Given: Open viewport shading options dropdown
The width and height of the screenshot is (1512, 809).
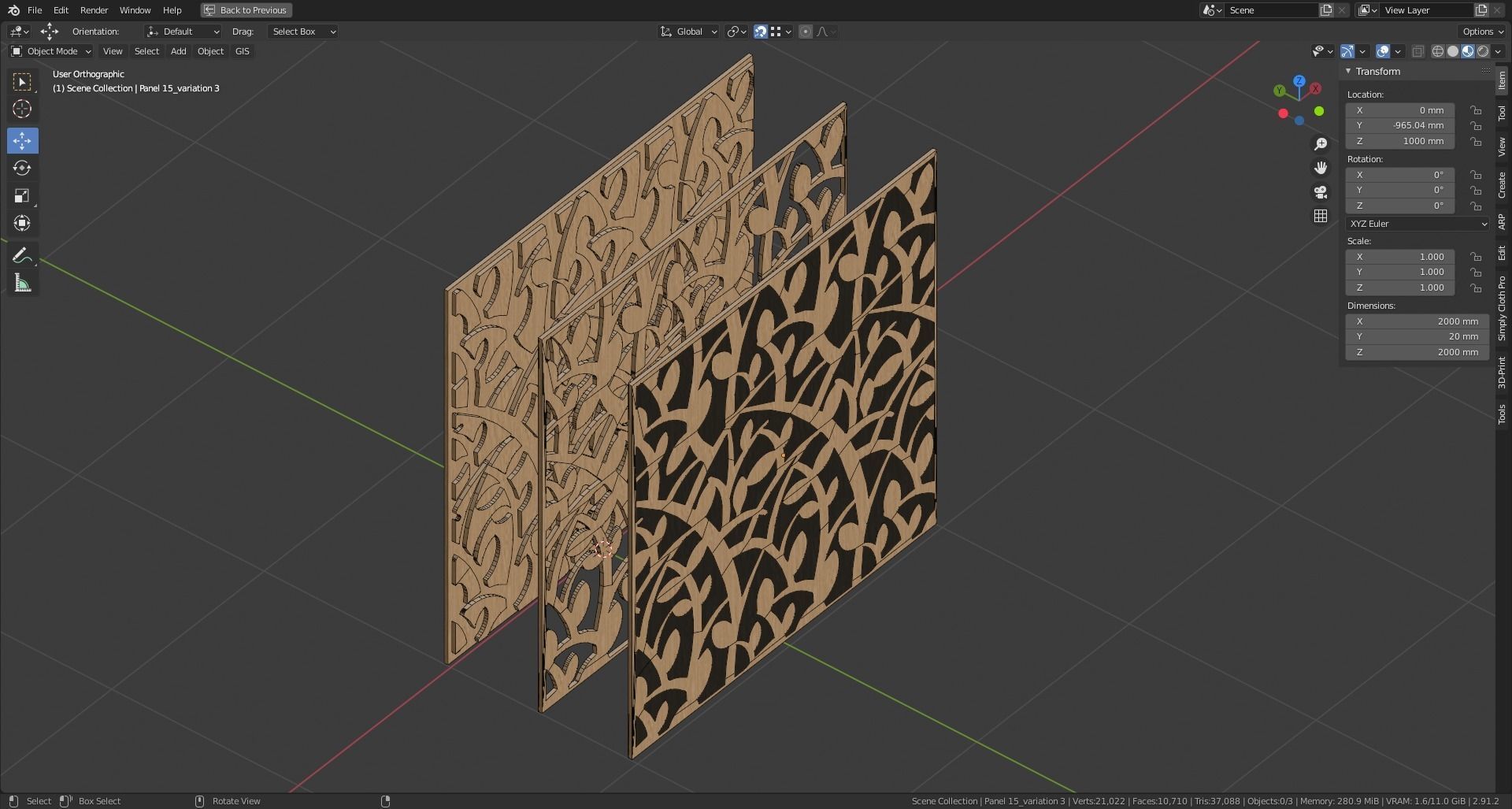Looking at the screenshot, I should 1498,51.
